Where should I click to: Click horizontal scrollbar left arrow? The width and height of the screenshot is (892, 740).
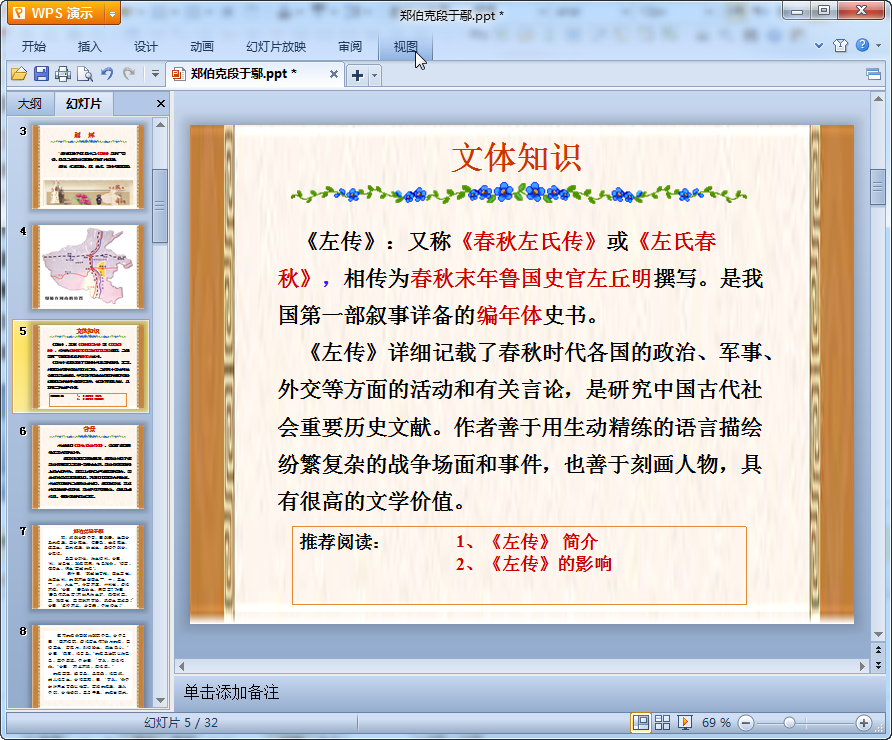pos(181,665)
